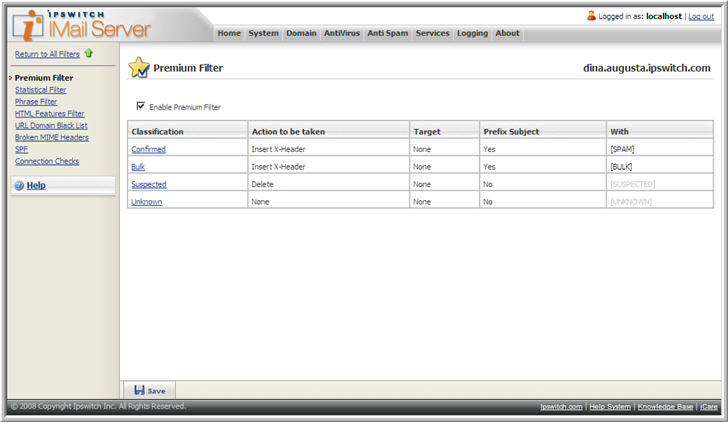
Task: Click the dina.augusta.ipswitch.com domain name
Action: tap(647, 68)
